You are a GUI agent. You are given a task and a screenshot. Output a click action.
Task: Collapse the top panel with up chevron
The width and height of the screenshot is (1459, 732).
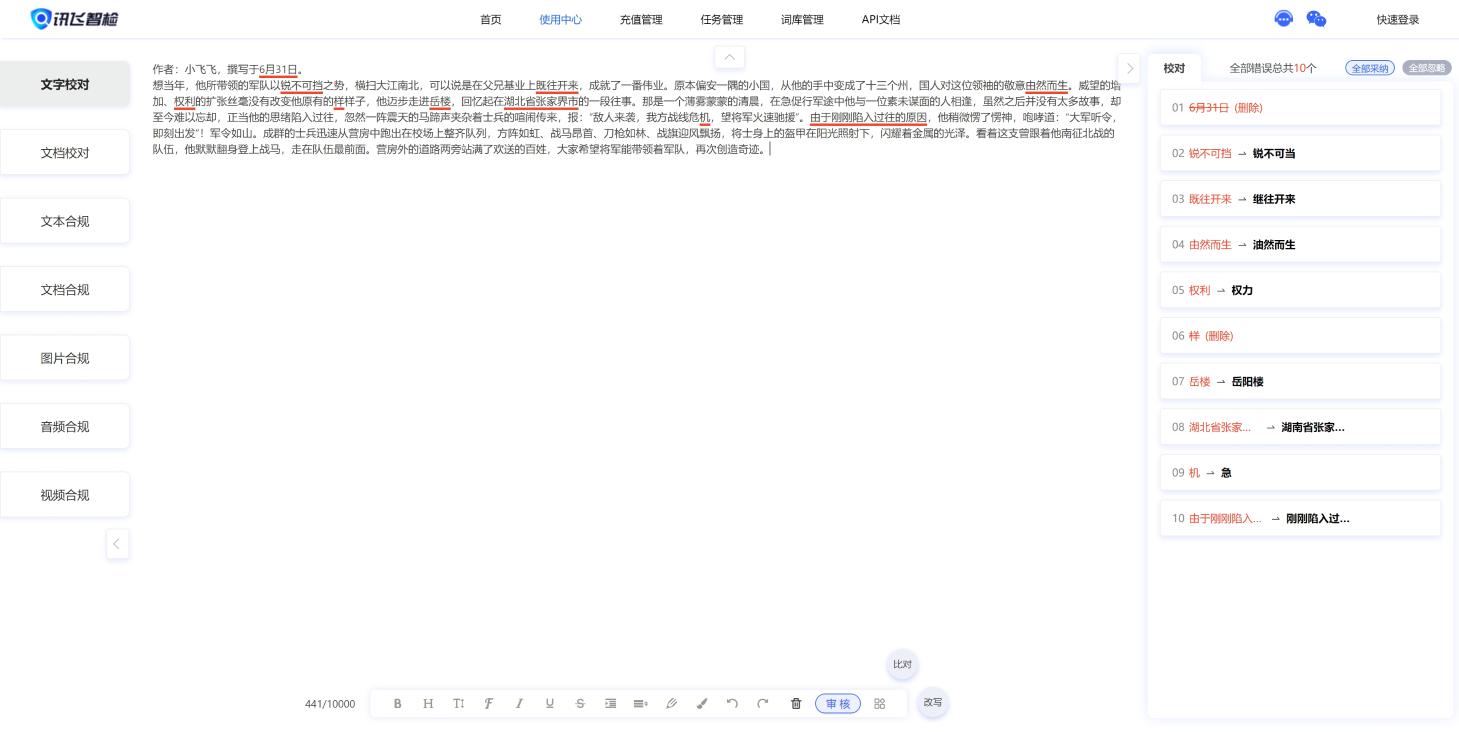tap(729, 57)
